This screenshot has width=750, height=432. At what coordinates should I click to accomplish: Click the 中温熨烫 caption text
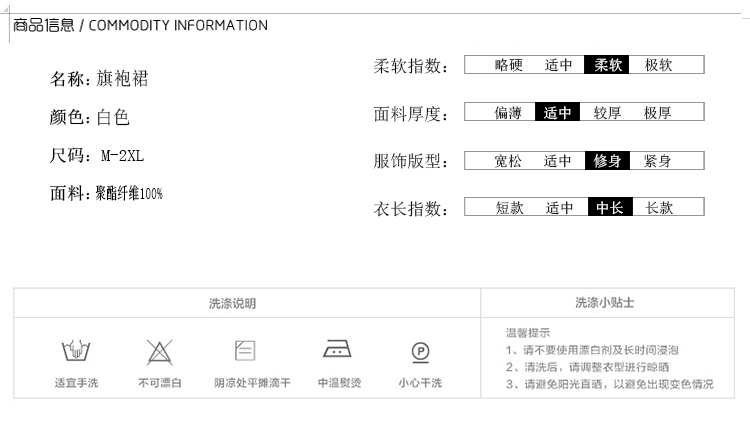340,383
